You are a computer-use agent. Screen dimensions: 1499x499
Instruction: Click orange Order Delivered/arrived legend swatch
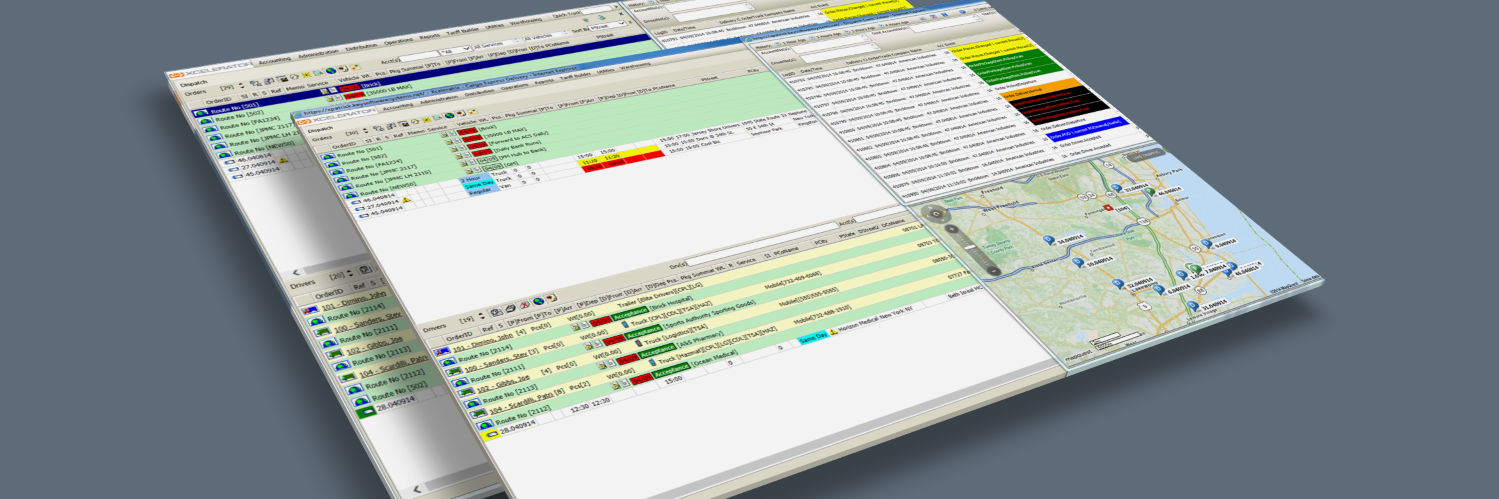click(x=1040, y=88)
